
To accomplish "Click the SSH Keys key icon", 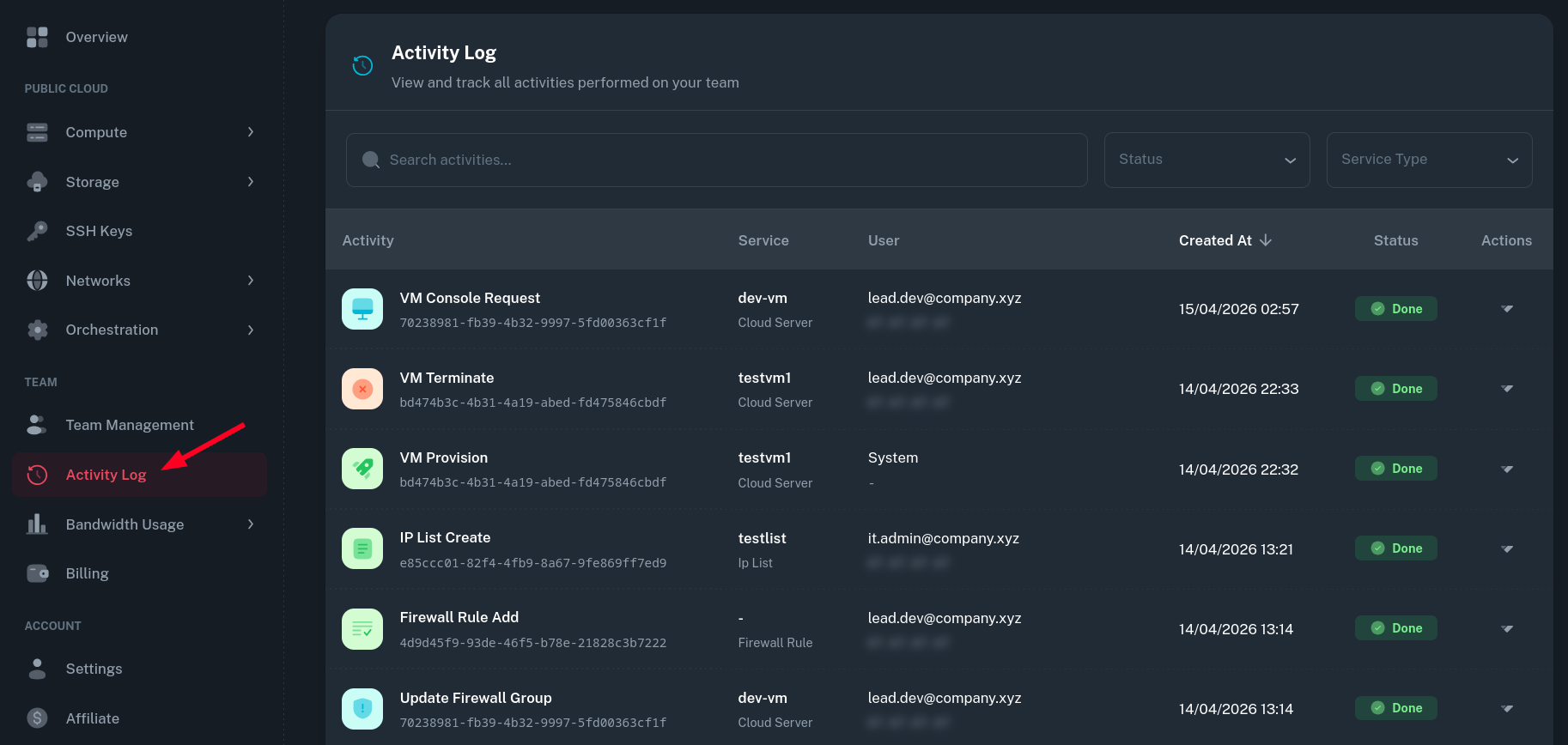I will (x=37, y=231).
